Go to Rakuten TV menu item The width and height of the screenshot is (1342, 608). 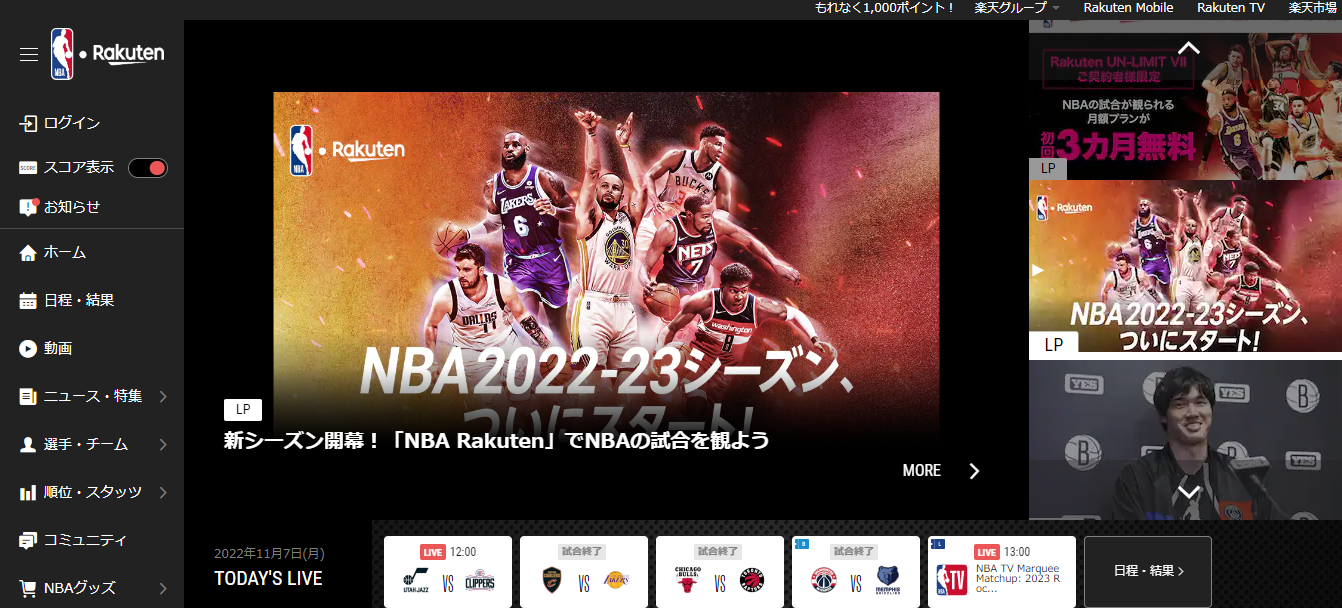[1230, 8]
